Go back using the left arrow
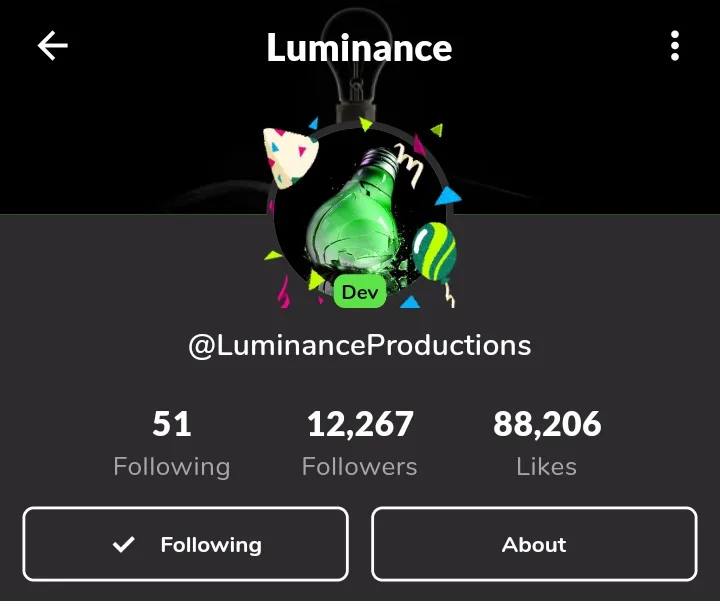This screenshot has width=720, height=601. [x=53, y=45]
